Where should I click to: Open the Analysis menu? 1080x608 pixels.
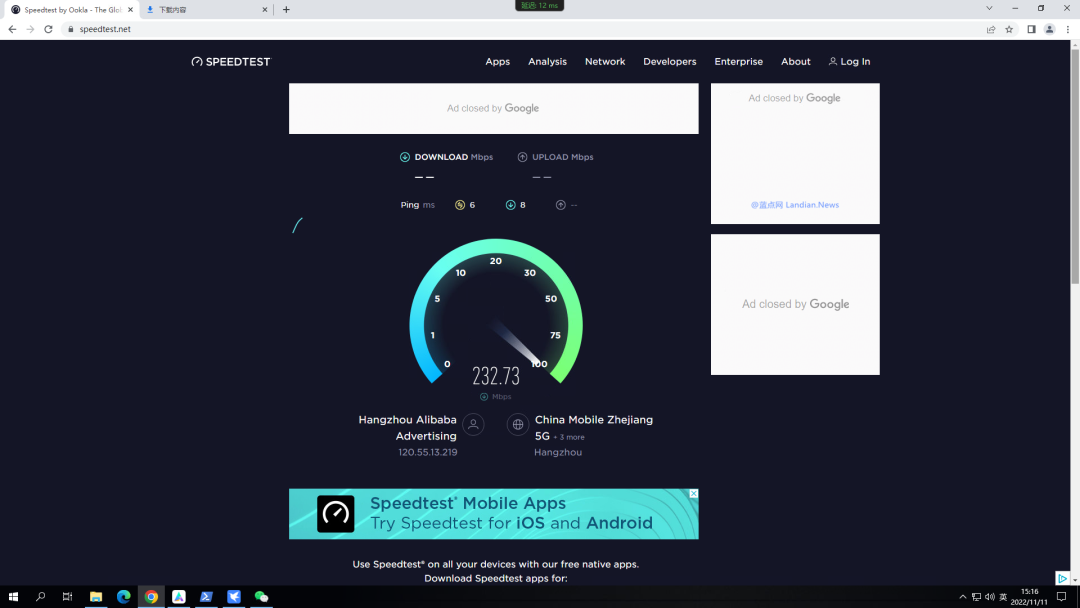pos(548,61)
